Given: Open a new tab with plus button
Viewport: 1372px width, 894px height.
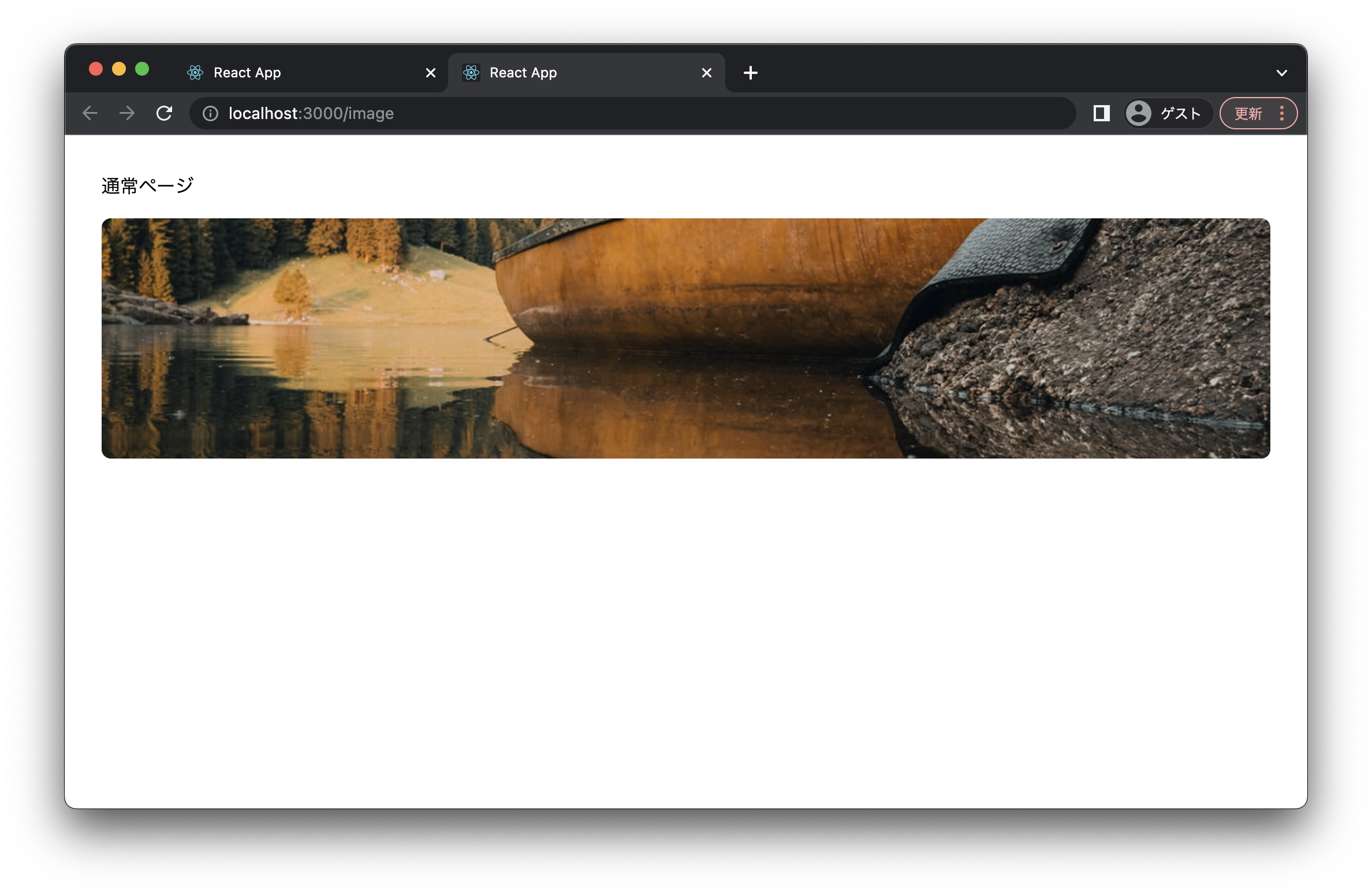Looking at the screenshot, I should pos(750,73).
